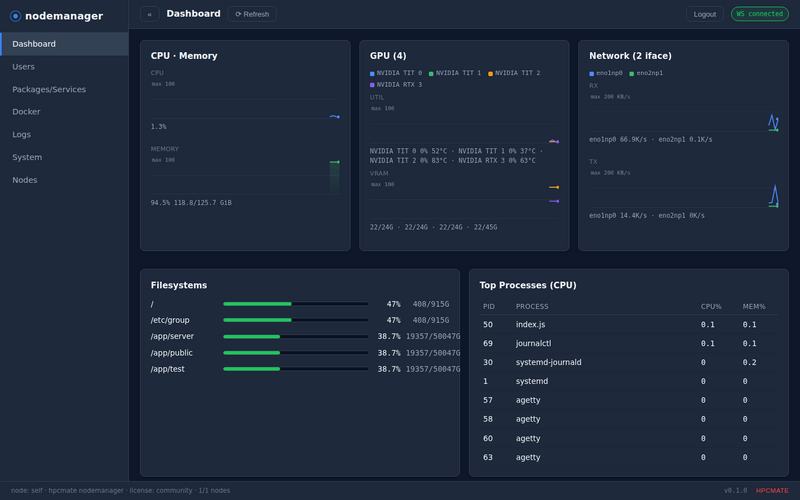Click the NVIDIA RTX 3 purple legend swatch
This screenshot has width=800, height=500.
(x=372, y=85)
